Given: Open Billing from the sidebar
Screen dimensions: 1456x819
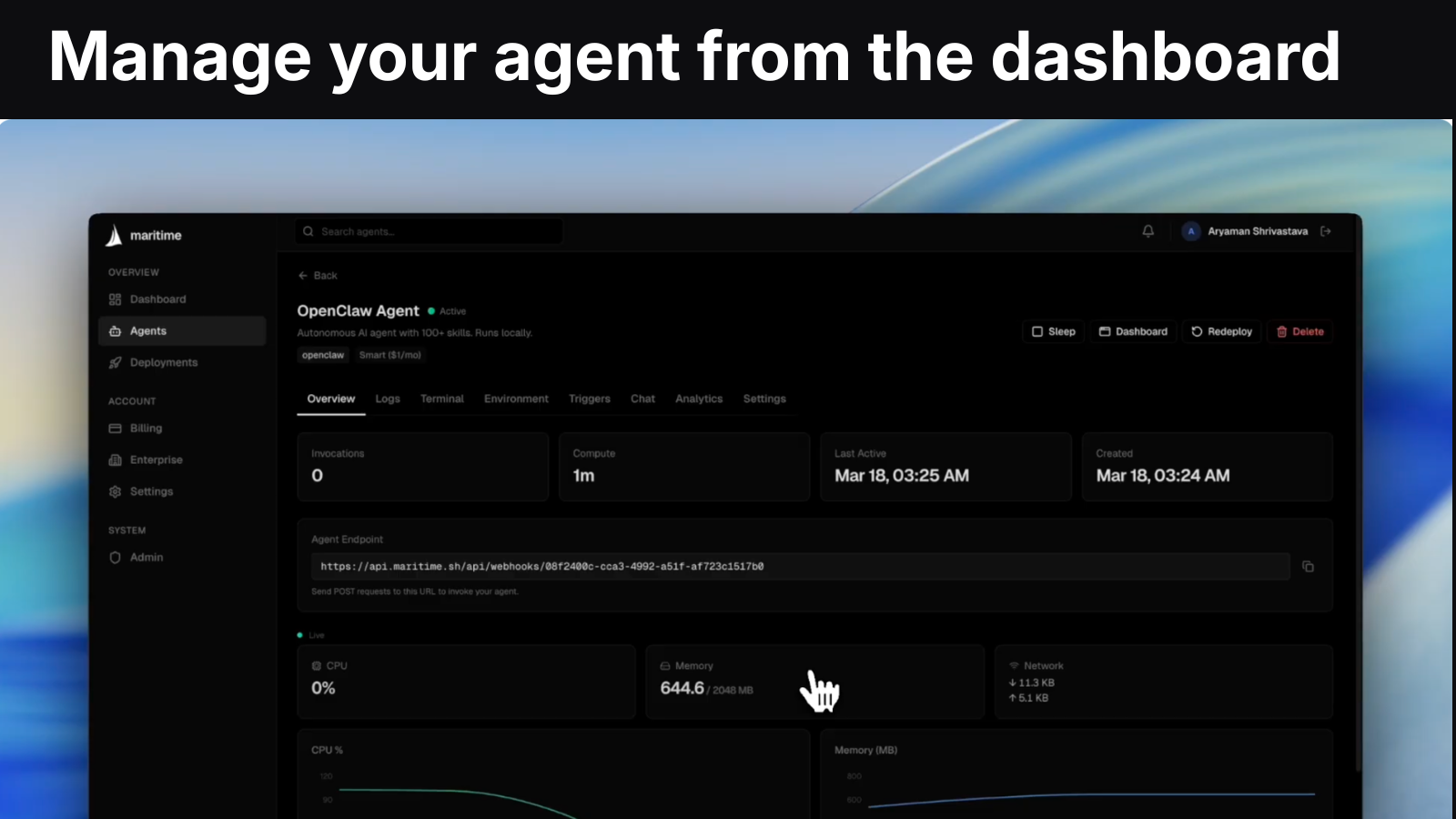Looking at the screenshot, I should click(x=146, y=428).
